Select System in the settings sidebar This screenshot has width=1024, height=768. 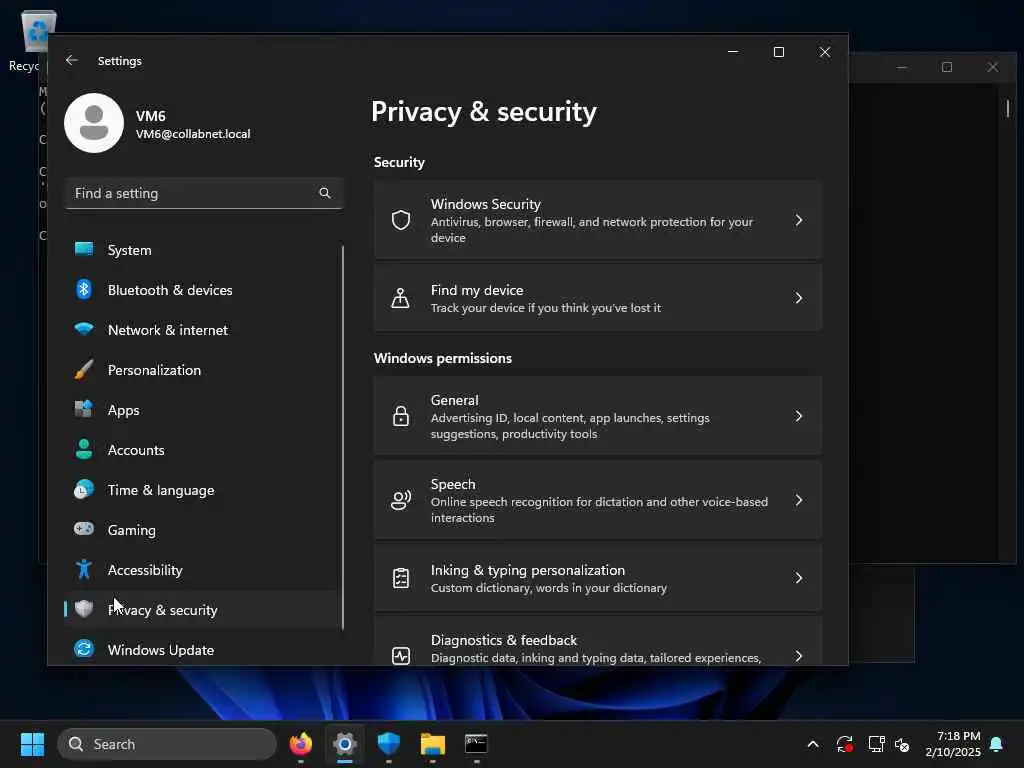pos(202,249)
